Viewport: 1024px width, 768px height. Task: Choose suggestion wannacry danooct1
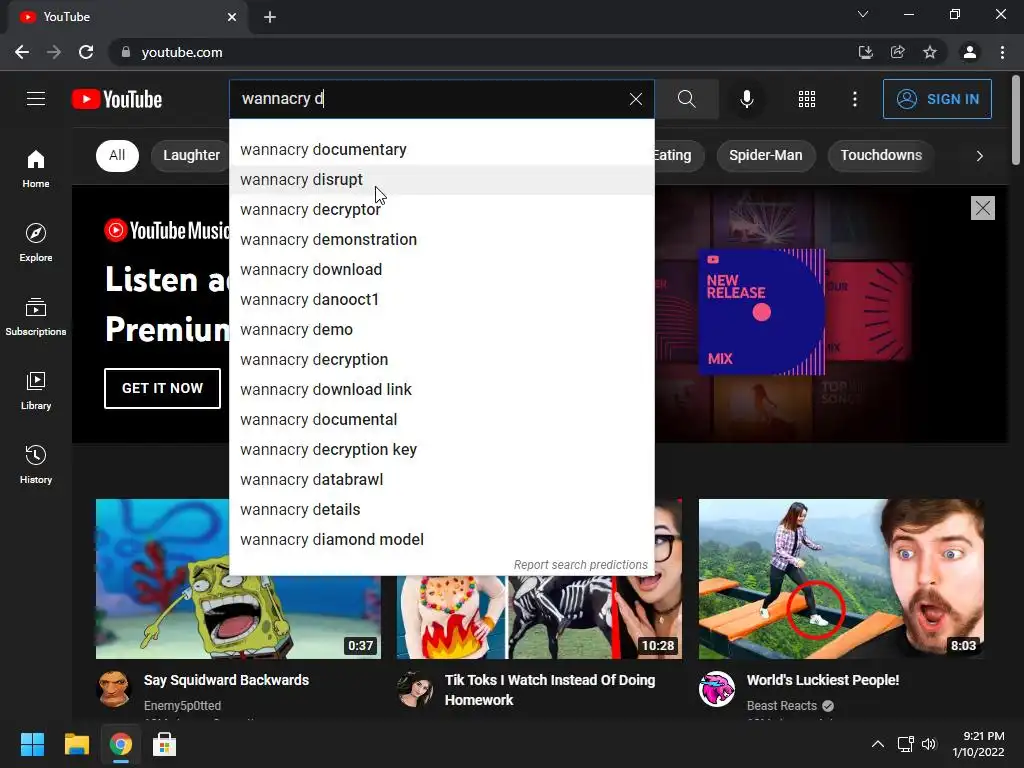pos(442,300)
